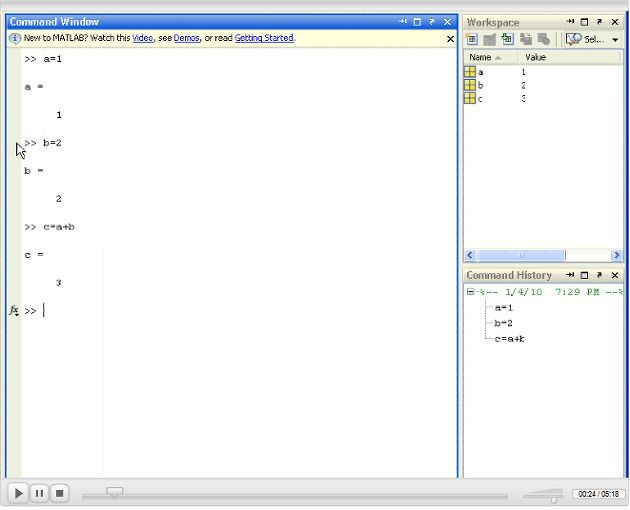The width and height of the screenshot is (630, 510).
Task: Click the New Variable icon in Workspace toolbar
Action: click(472, 39)
